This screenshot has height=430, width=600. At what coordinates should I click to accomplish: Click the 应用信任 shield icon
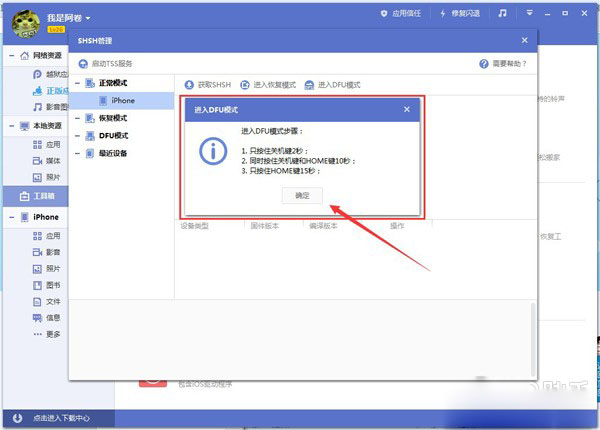coord(386,14)
